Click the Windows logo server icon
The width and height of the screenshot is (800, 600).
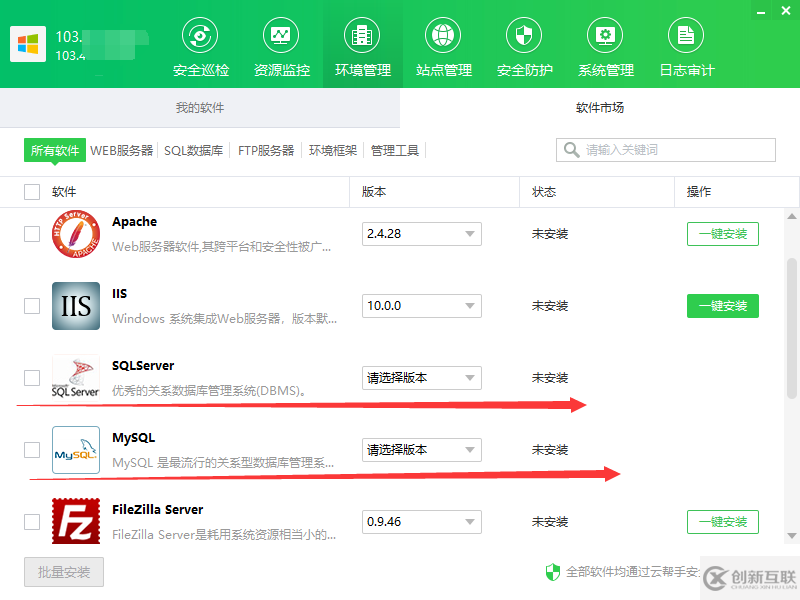pos(28,44)
